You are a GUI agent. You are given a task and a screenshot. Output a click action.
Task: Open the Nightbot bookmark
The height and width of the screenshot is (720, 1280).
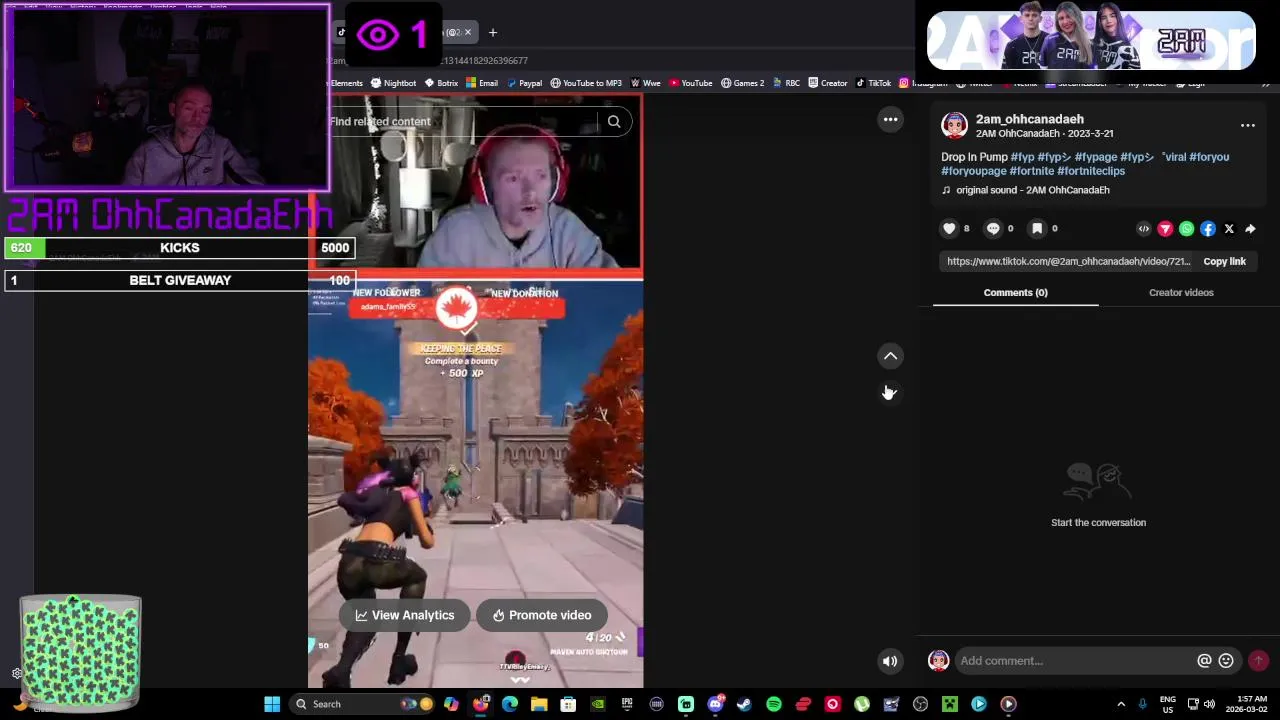tap(393, 83)
